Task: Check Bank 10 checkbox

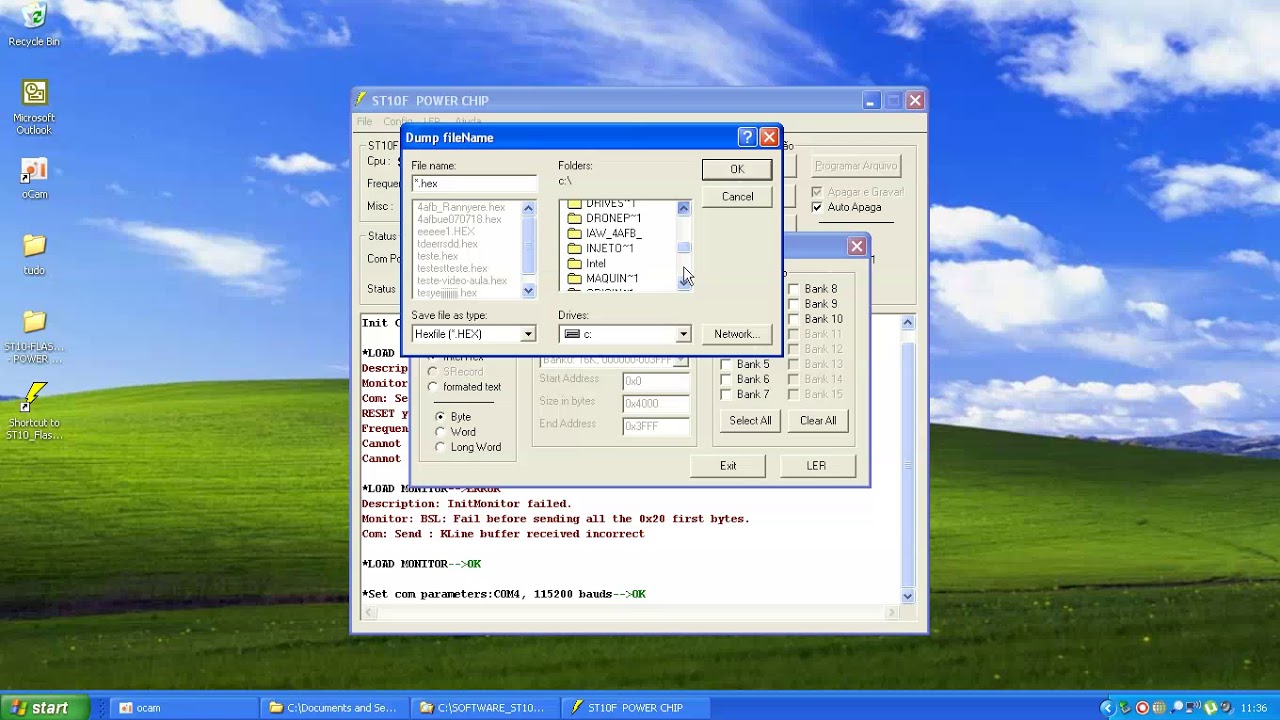Action: point(793,319)
